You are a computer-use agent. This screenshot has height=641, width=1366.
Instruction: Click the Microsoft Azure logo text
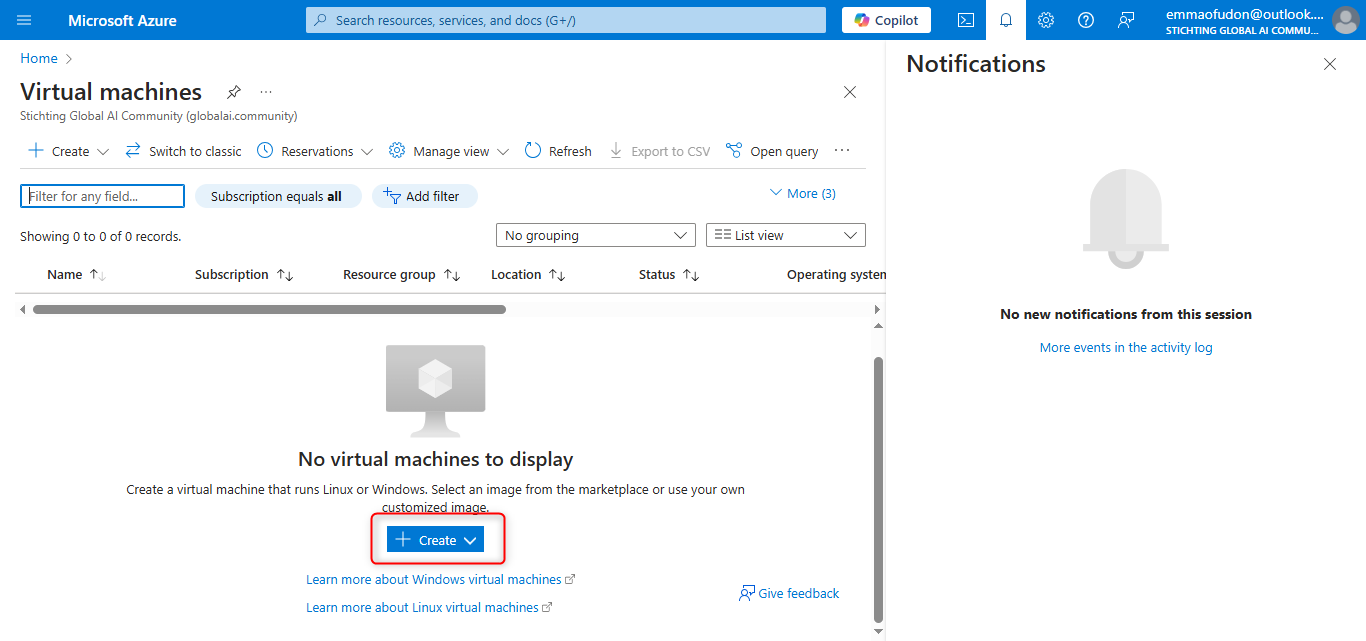122,20
